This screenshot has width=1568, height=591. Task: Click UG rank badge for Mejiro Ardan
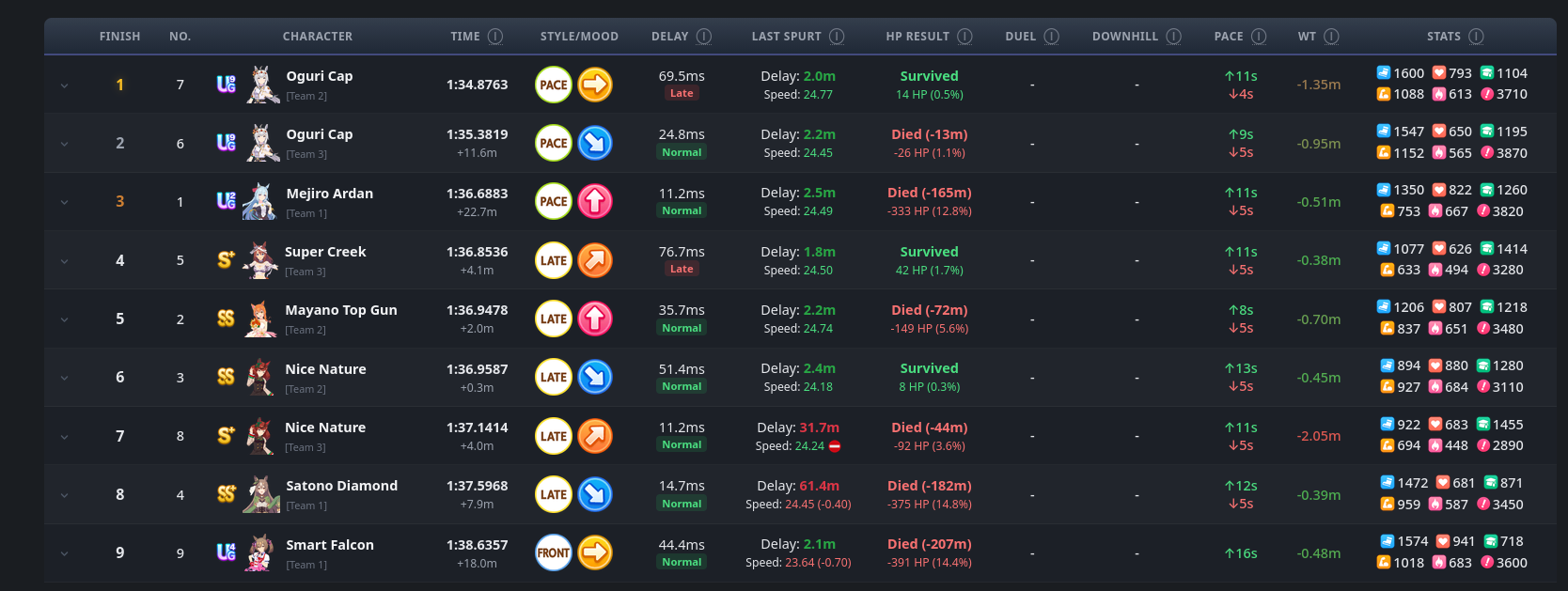(227, 200)
